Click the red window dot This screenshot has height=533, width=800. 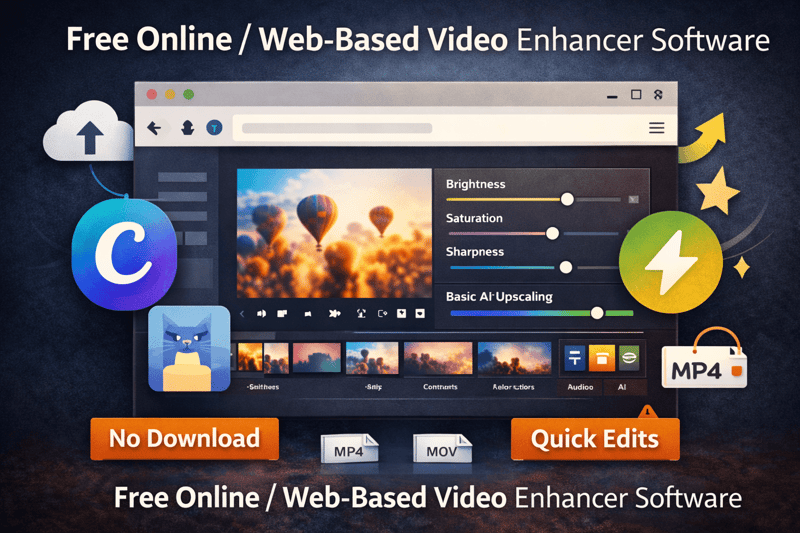[152, 94]
